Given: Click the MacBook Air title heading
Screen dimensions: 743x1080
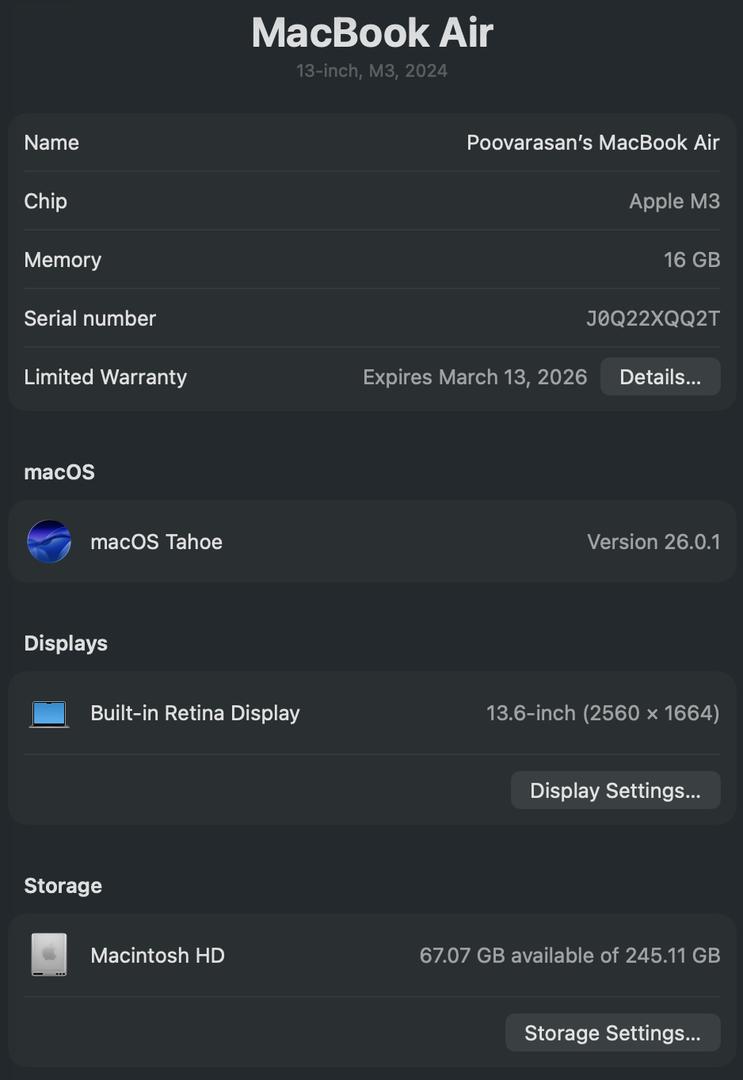Looking at the screenshot, I should point(372,33).
